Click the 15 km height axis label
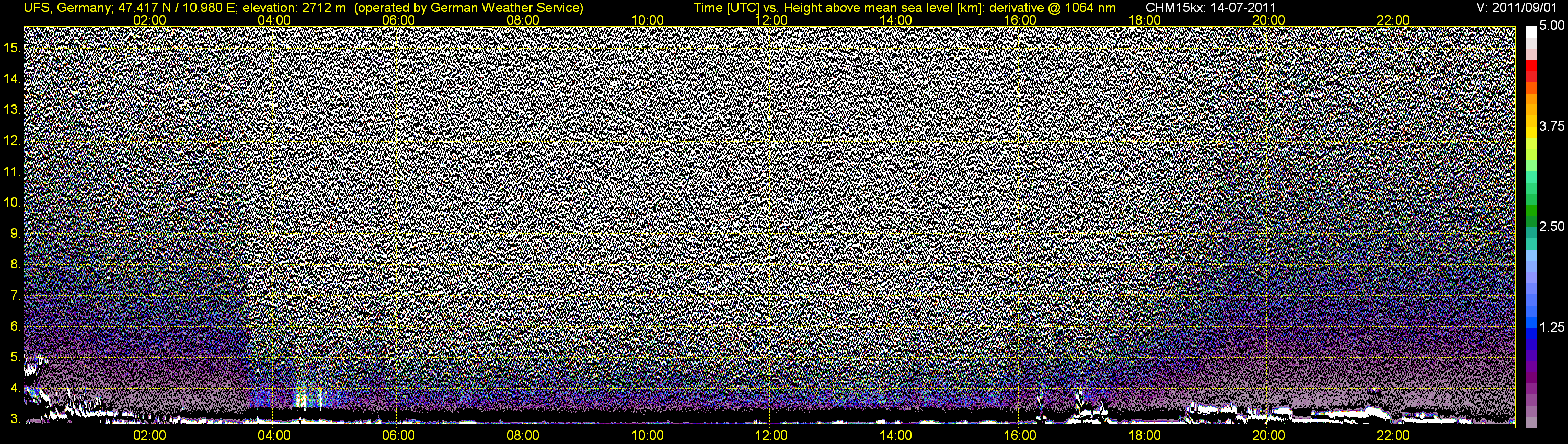This screenshot has height=444, width=1568. click(x=12, y=48)
